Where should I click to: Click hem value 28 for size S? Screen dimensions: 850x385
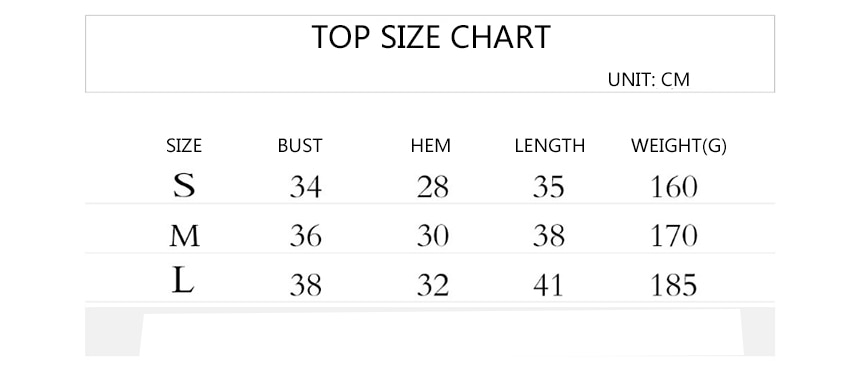[433, 188]
